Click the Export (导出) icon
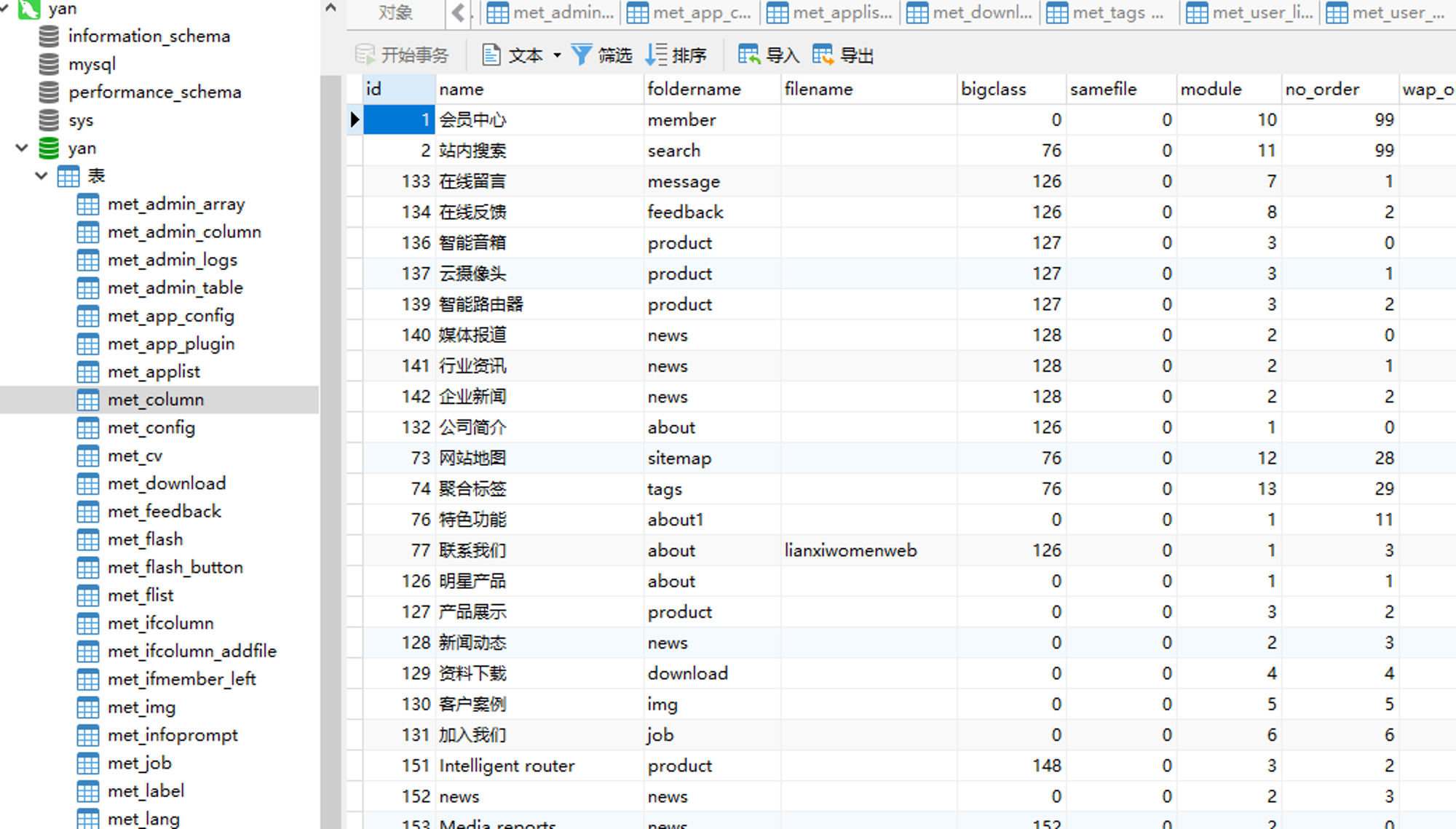The height and width of the screenshot is (829, 1456). 823,55
